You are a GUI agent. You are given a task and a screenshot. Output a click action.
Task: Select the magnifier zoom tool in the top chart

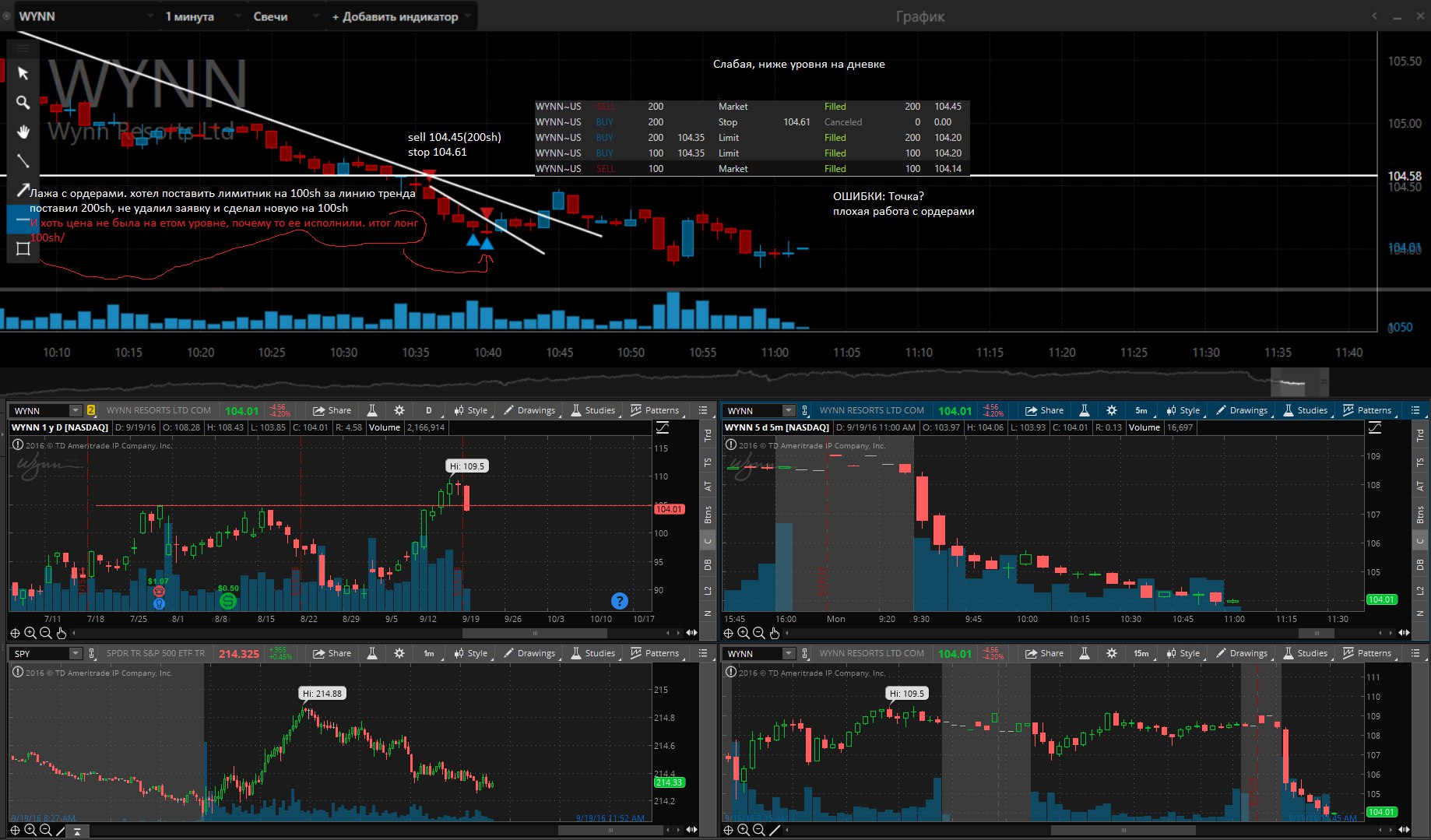[x=23, y=102]
